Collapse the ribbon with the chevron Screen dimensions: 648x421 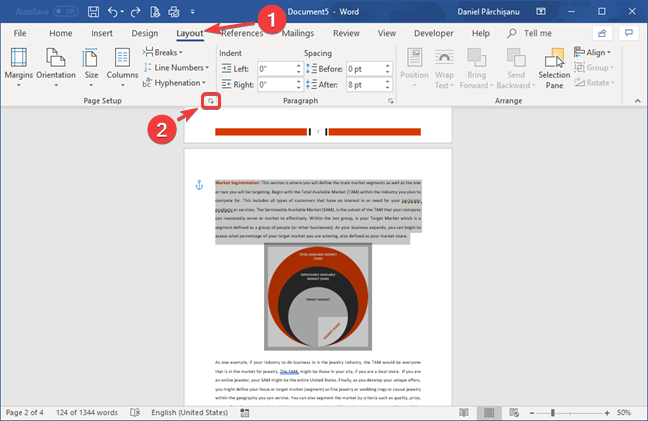click(x=638, y=101)
